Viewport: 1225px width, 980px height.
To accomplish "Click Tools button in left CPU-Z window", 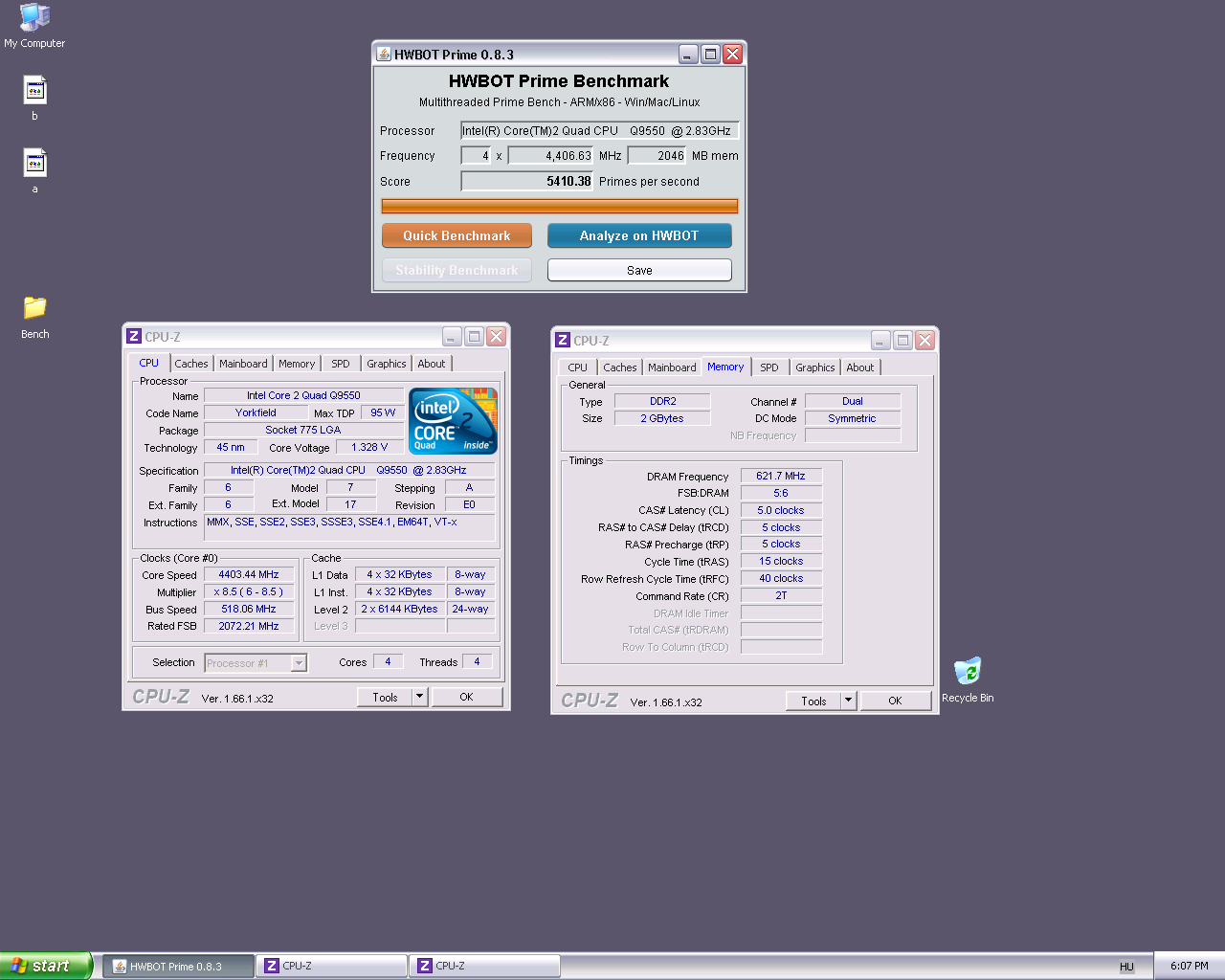I will point(385,698).
